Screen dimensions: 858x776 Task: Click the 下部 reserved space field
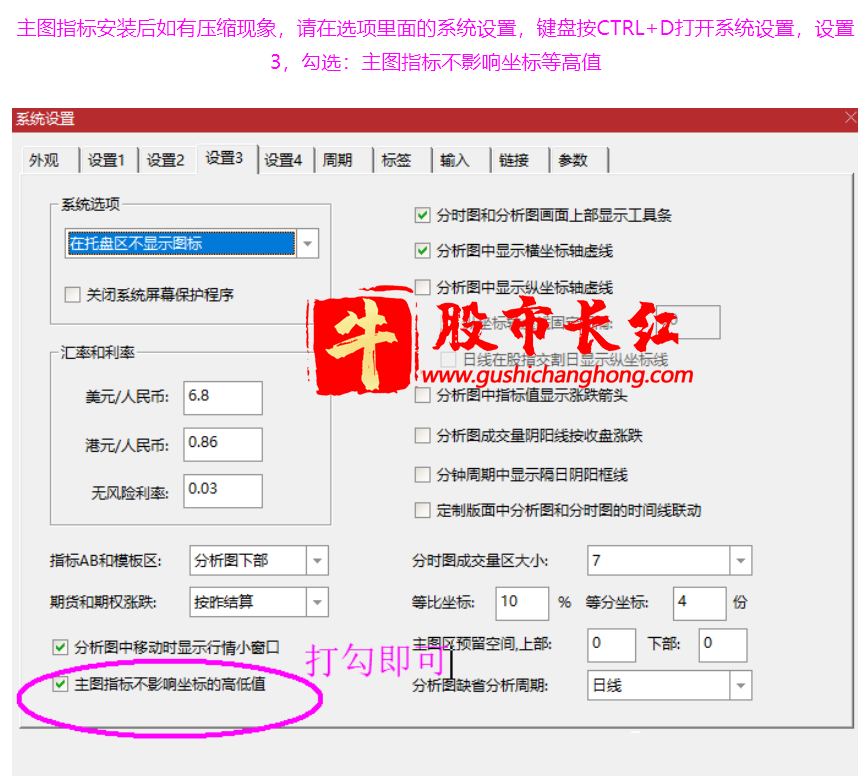point(723,645)
